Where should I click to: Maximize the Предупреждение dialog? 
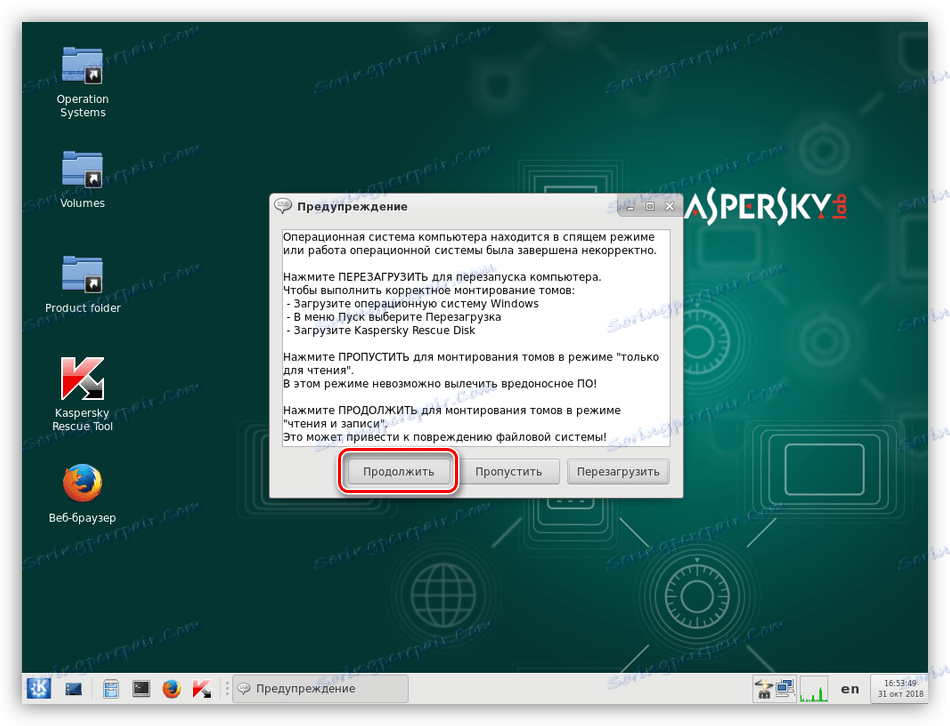pyautogui.click(x=650, y=207)
